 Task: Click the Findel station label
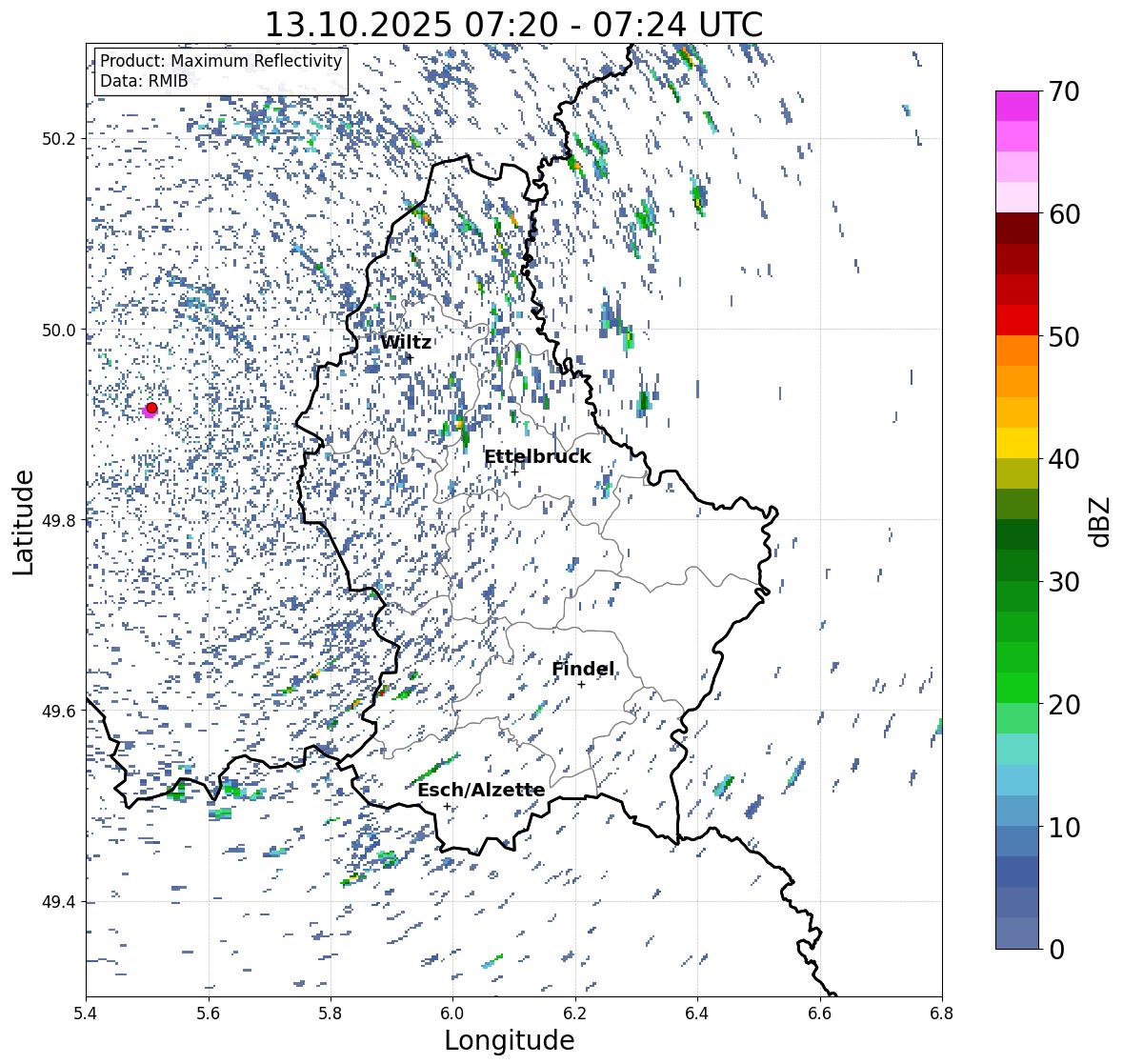tap(582, 669)
